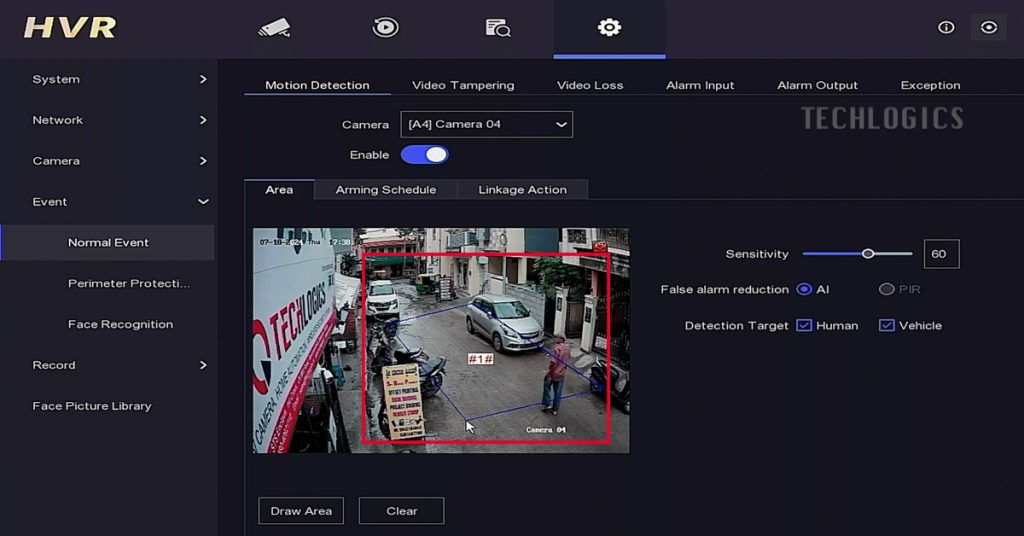Switch to the Video Tampering tab

click(x=463, y=85)
